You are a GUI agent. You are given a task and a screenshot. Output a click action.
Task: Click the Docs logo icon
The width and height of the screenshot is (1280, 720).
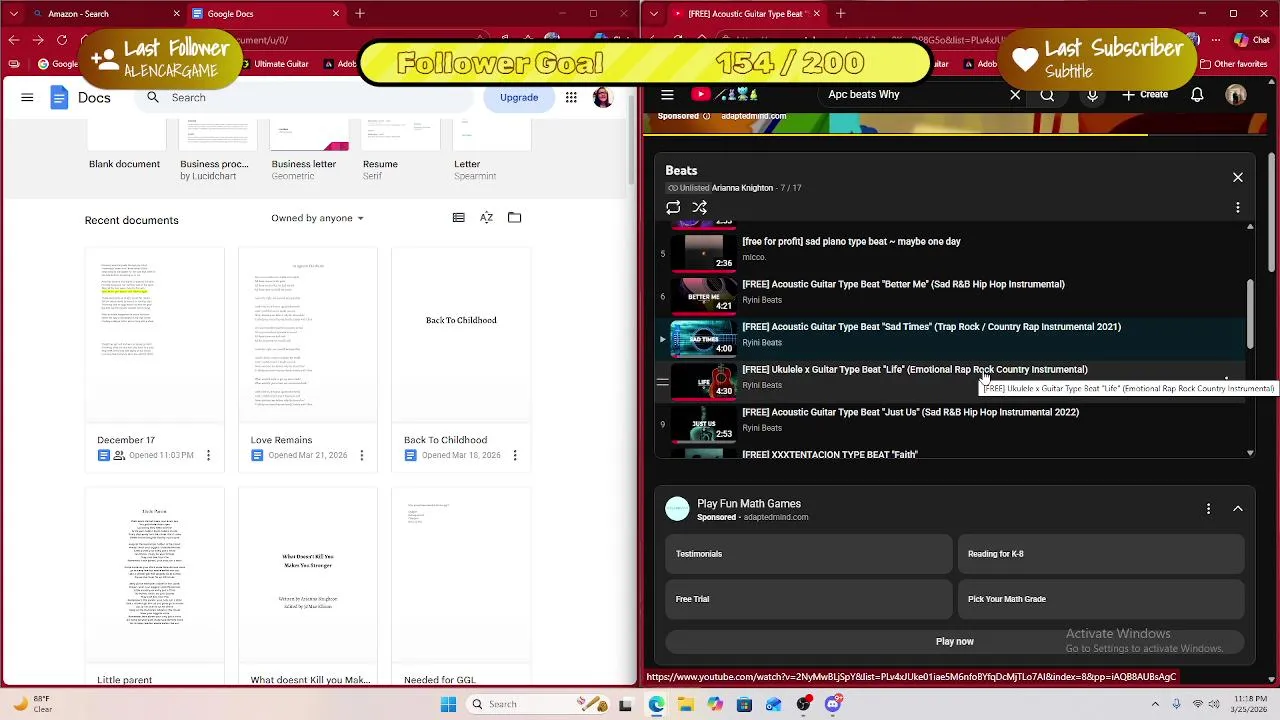(59, 97)
